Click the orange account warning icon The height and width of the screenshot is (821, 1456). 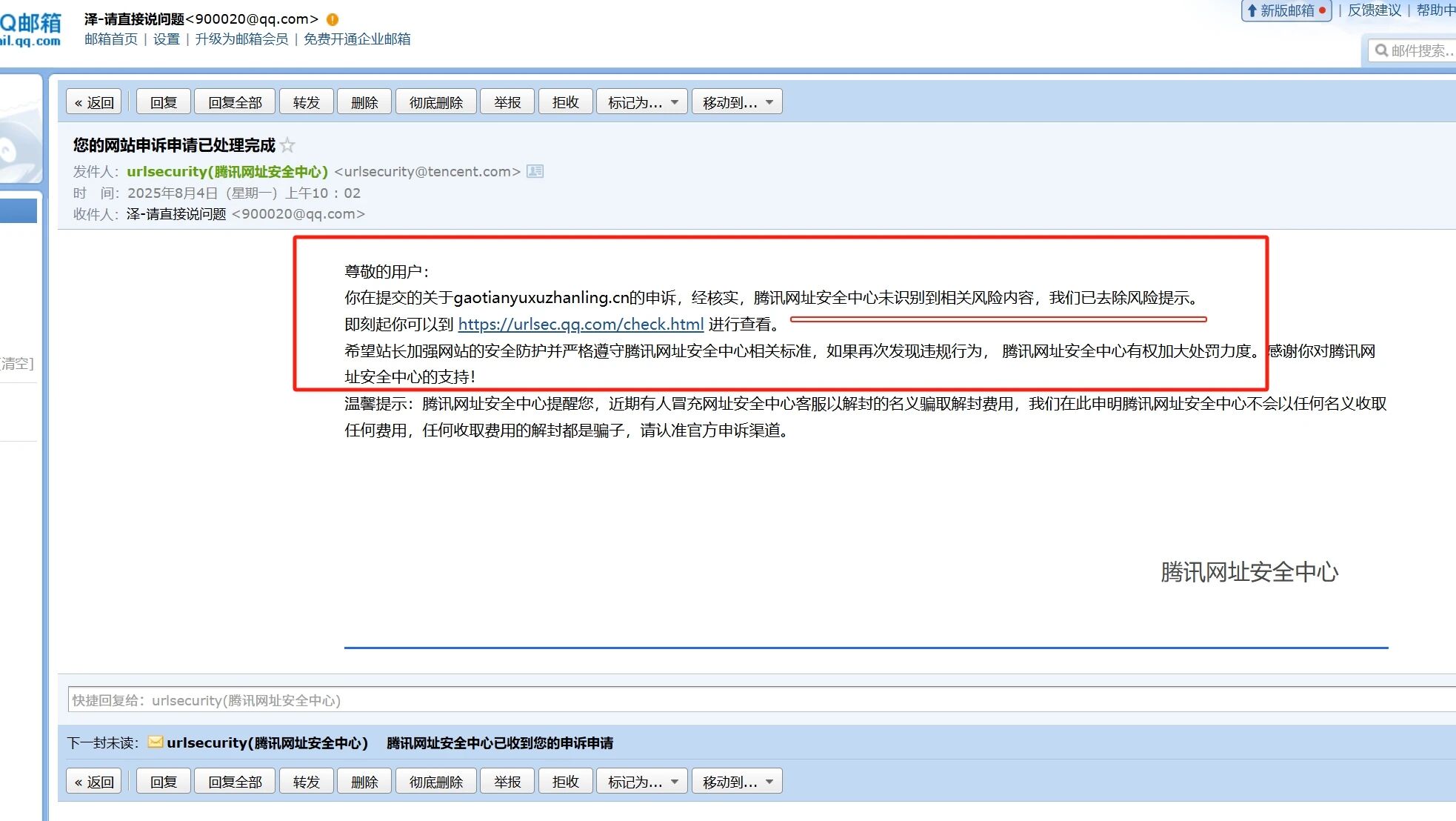333,19
